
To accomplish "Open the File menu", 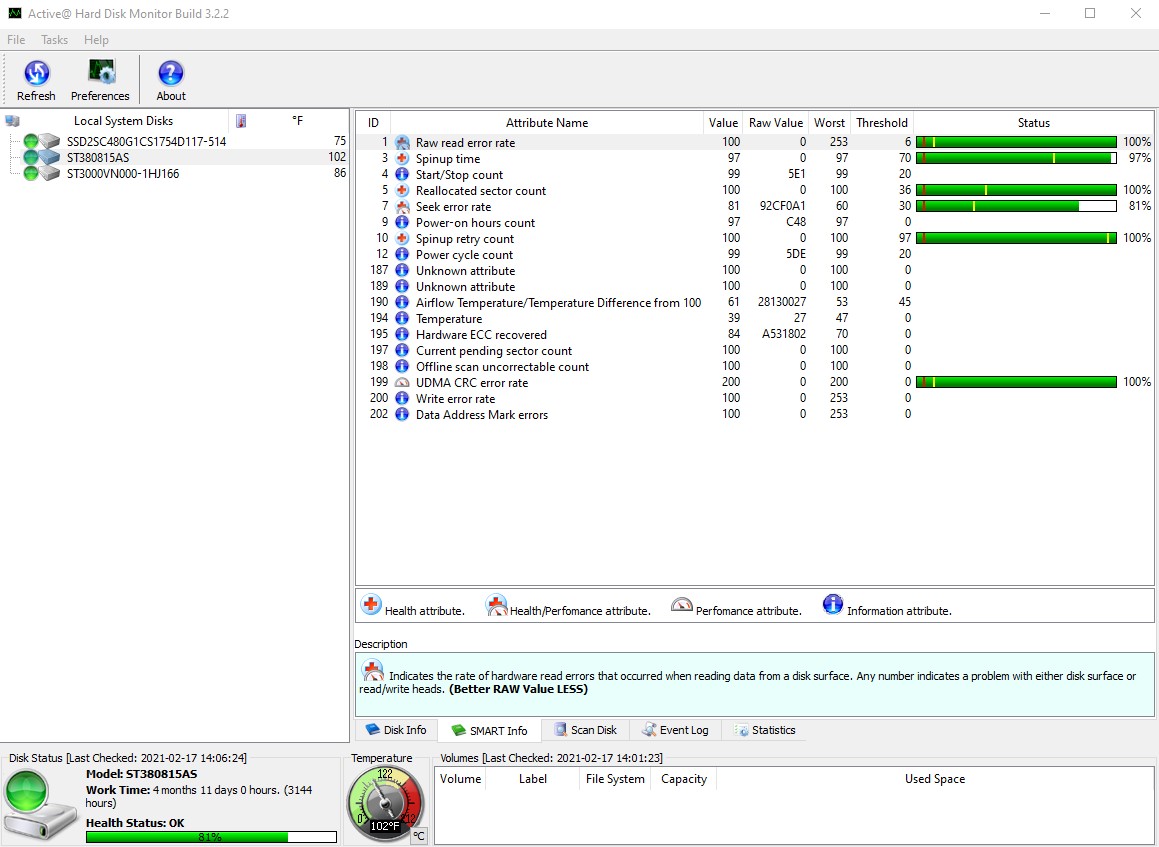I will [x=16, y=40].
